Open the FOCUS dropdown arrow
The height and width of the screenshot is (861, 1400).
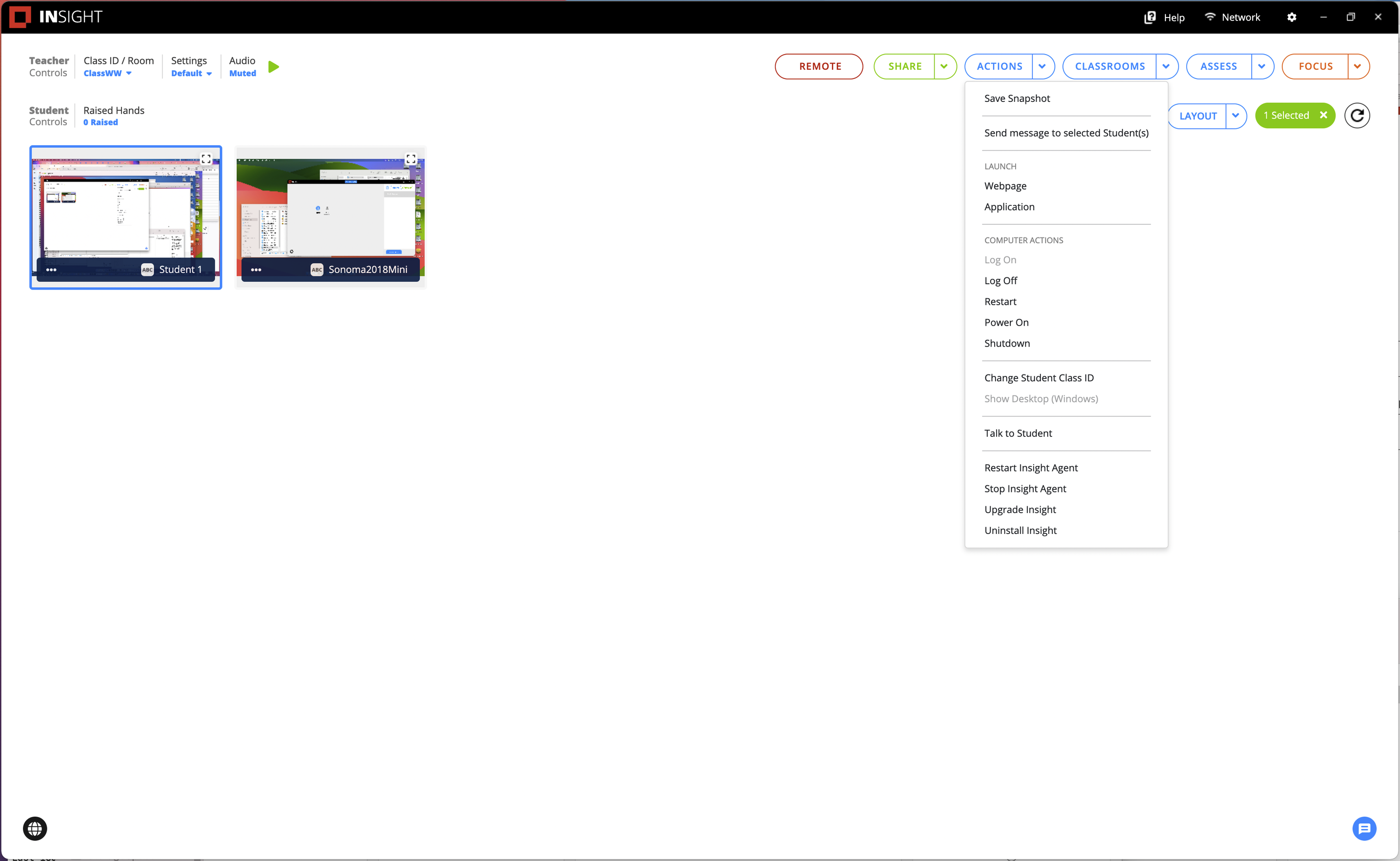(x=1358, y=66)
